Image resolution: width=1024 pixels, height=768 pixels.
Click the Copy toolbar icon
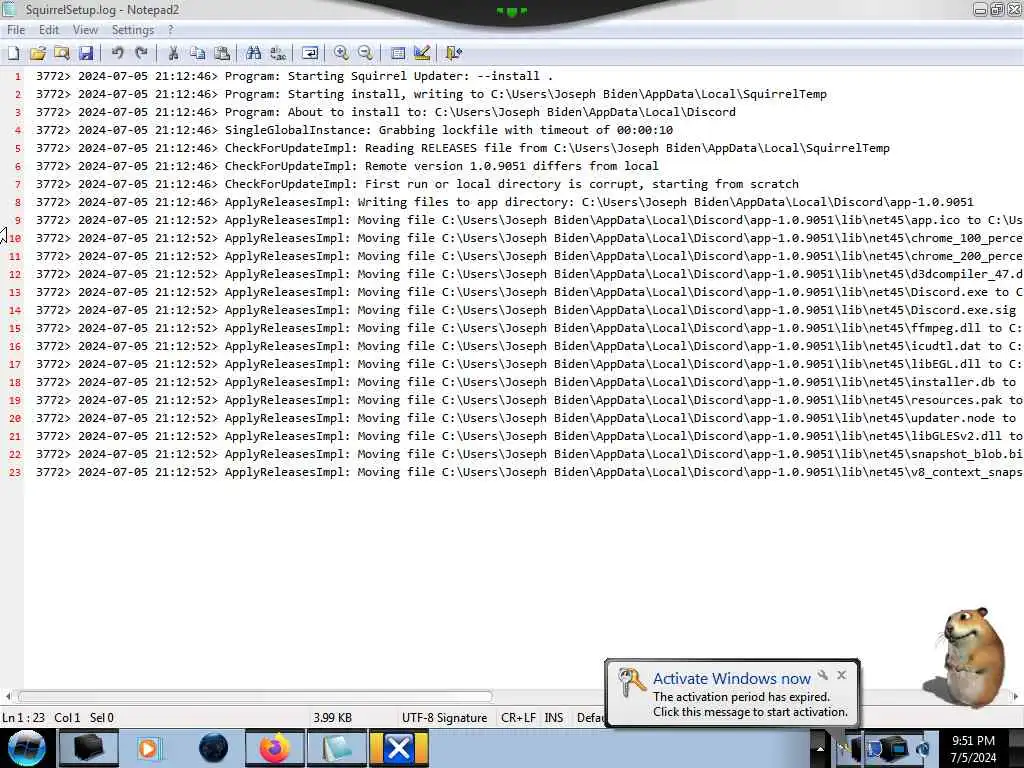click(x=197, y=54)
